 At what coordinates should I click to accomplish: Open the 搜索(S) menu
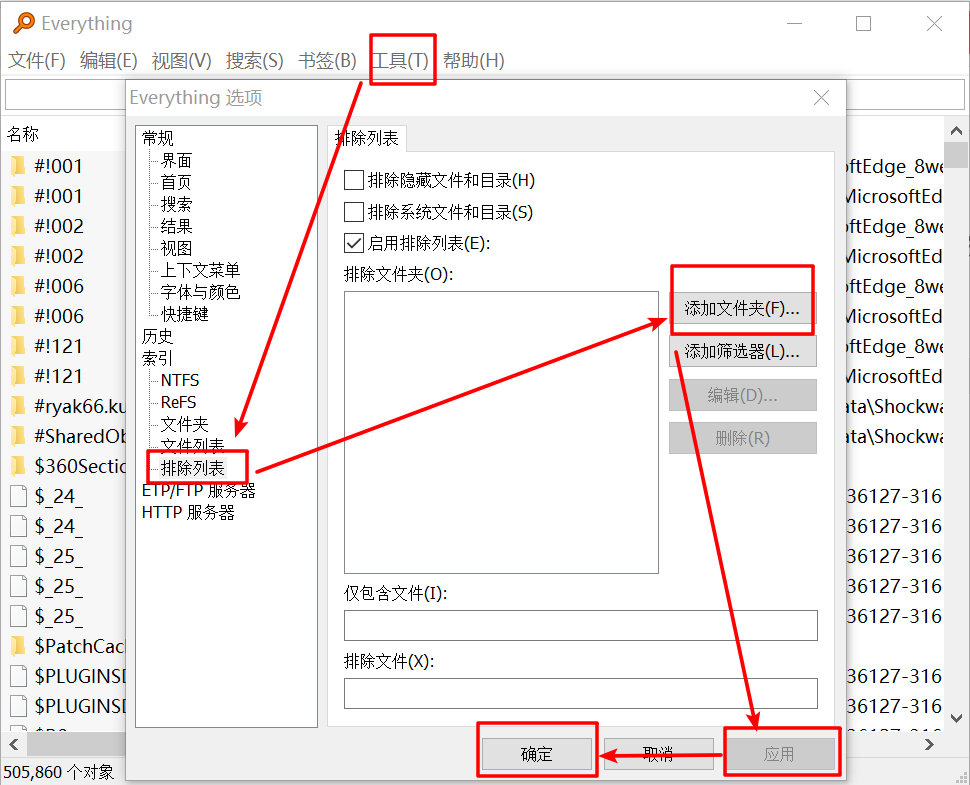point(254,60)
